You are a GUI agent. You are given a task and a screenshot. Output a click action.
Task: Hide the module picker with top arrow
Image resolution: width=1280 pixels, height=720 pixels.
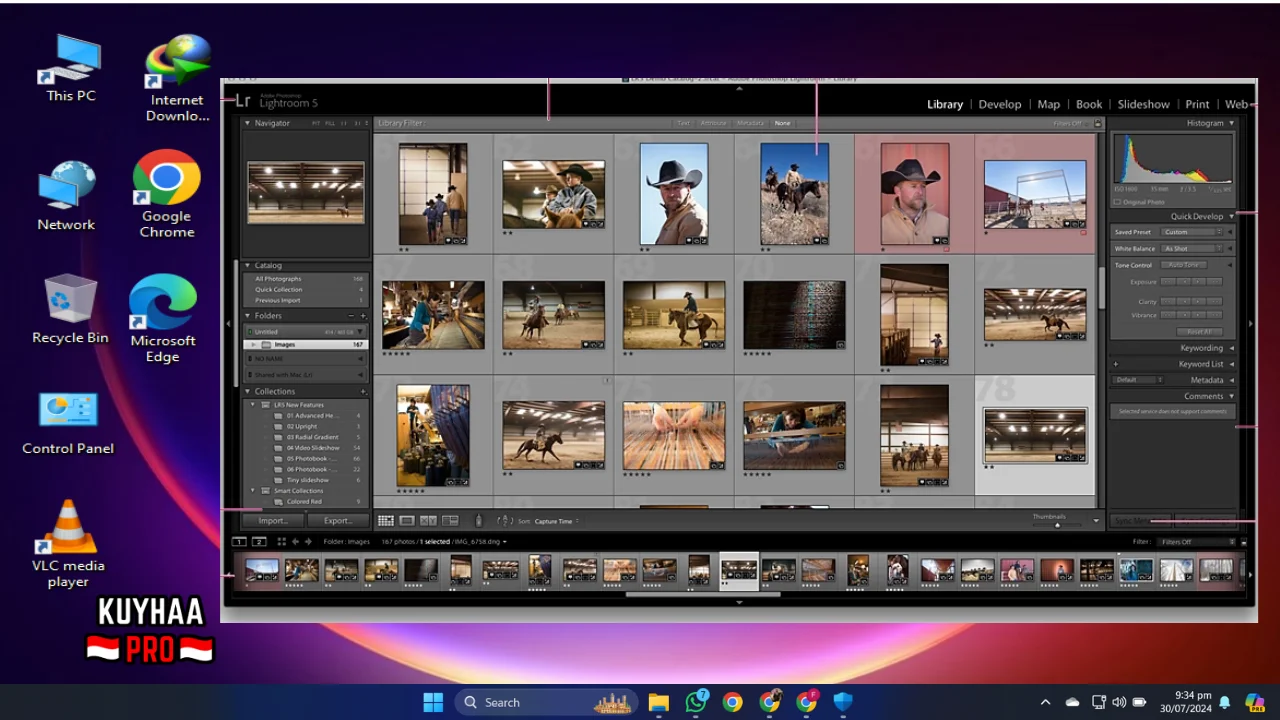pos(739,89)
